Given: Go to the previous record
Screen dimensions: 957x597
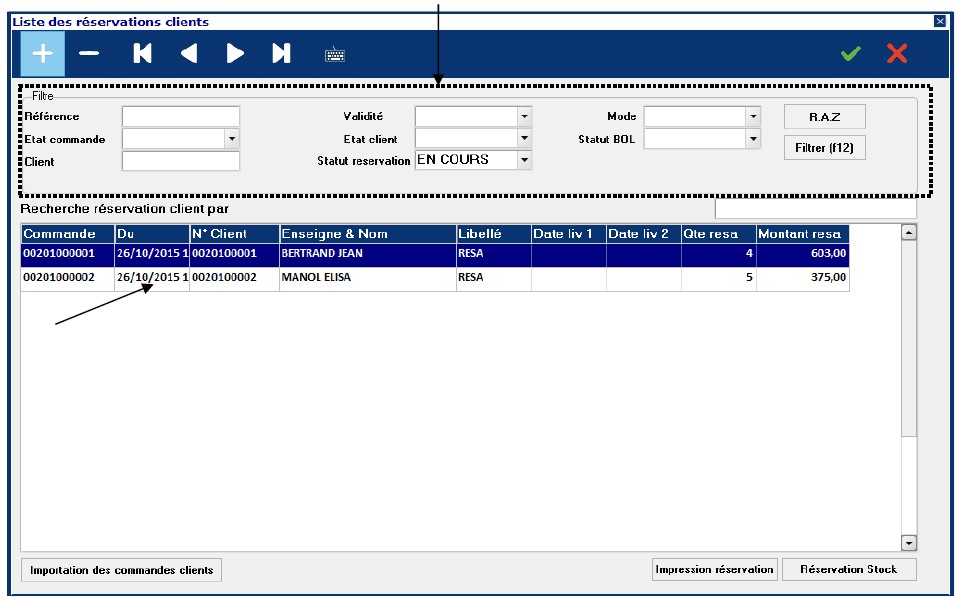Looking at the screenshot, I should coord(188,54).
